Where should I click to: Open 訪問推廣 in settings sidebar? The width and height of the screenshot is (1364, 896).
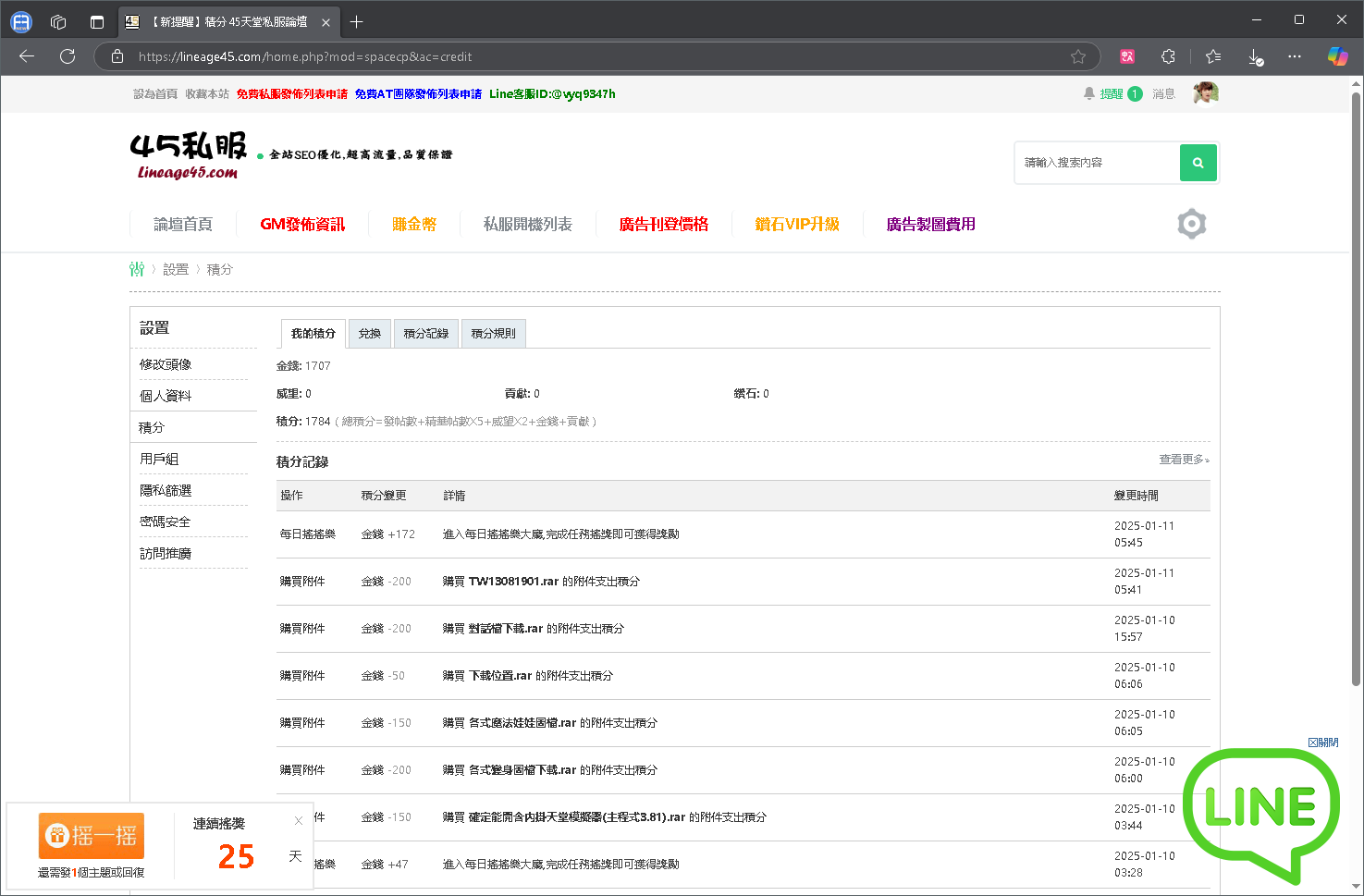(x=166, y=553)
